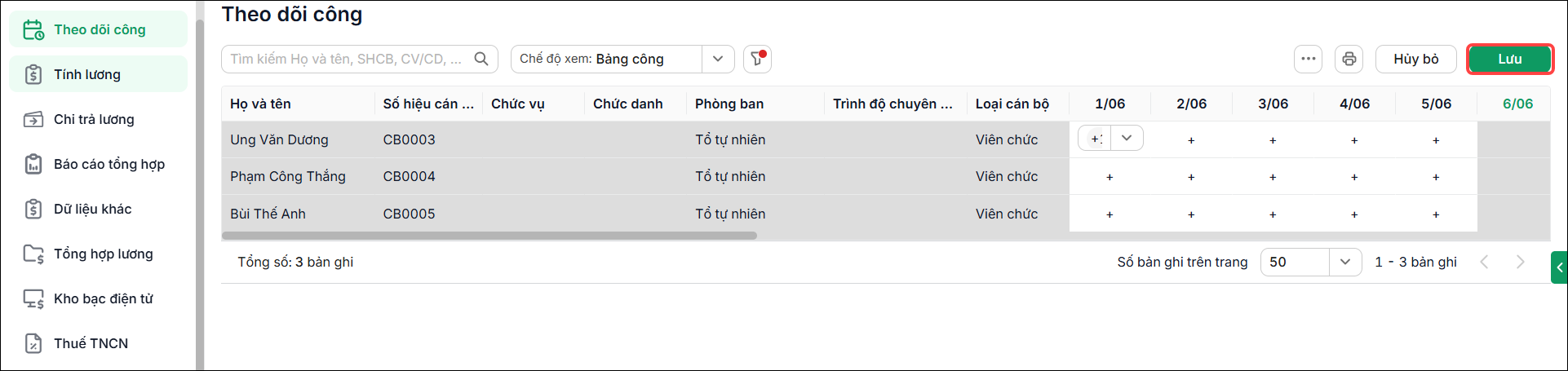Expand attendance cell dropdown for 1/06
The width and height of the screenshot is (1568, 371).
click(x=1127, y=139)
